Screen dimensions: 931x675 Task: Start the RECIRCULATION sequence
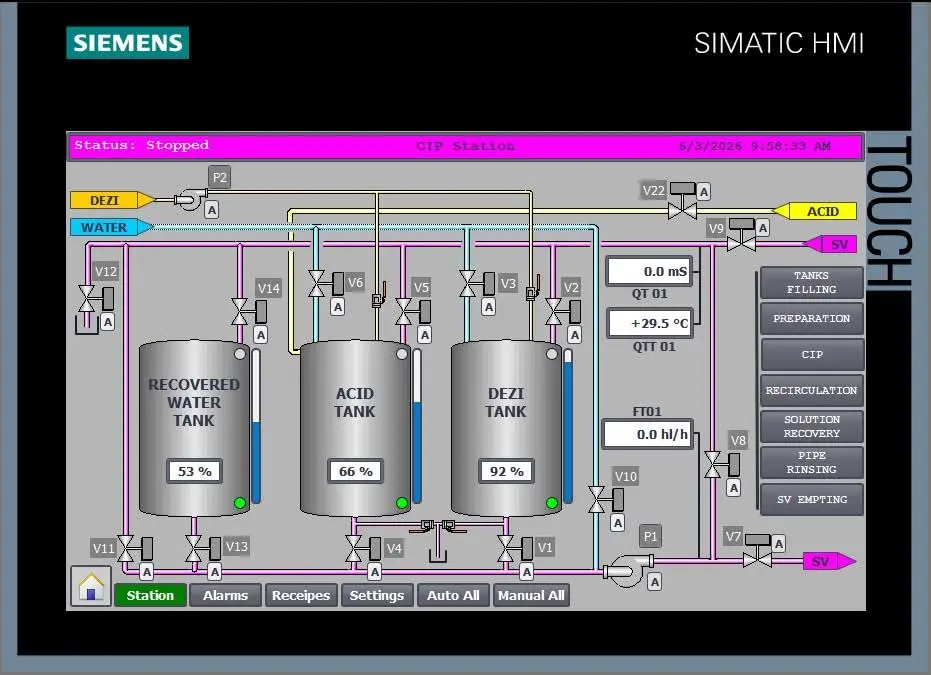[812, 391]
